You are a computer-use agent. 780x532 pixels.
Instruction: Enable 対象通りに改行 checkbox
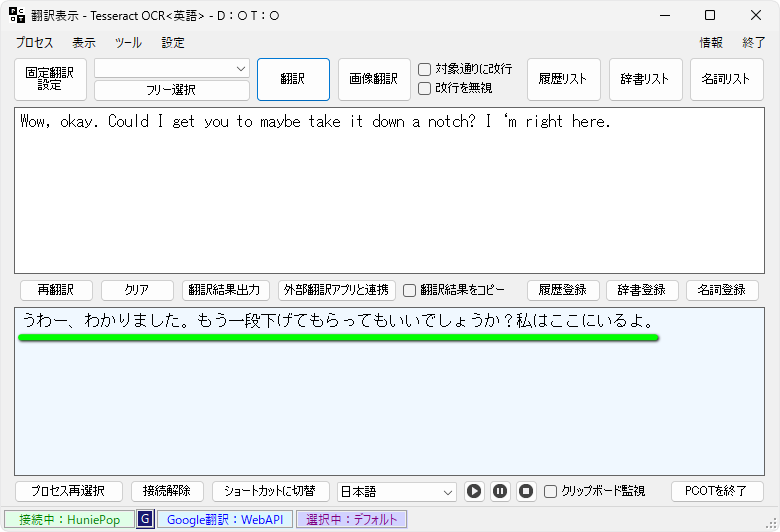click(x=424, y=69)
